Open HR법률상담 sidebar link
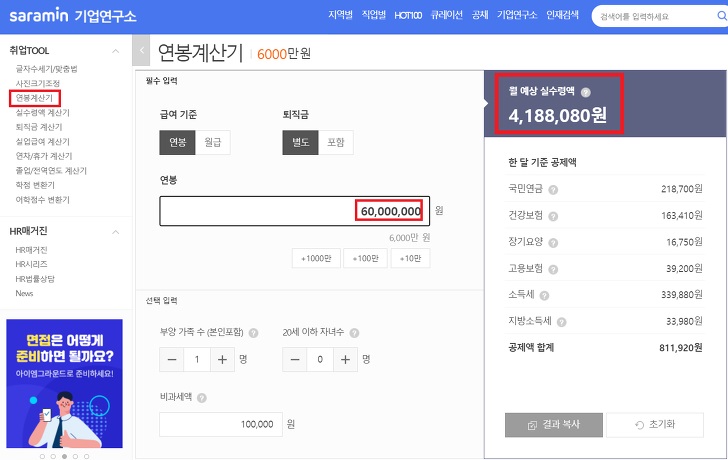The height and width of the screenshot is (460, 728). point(35,279)
